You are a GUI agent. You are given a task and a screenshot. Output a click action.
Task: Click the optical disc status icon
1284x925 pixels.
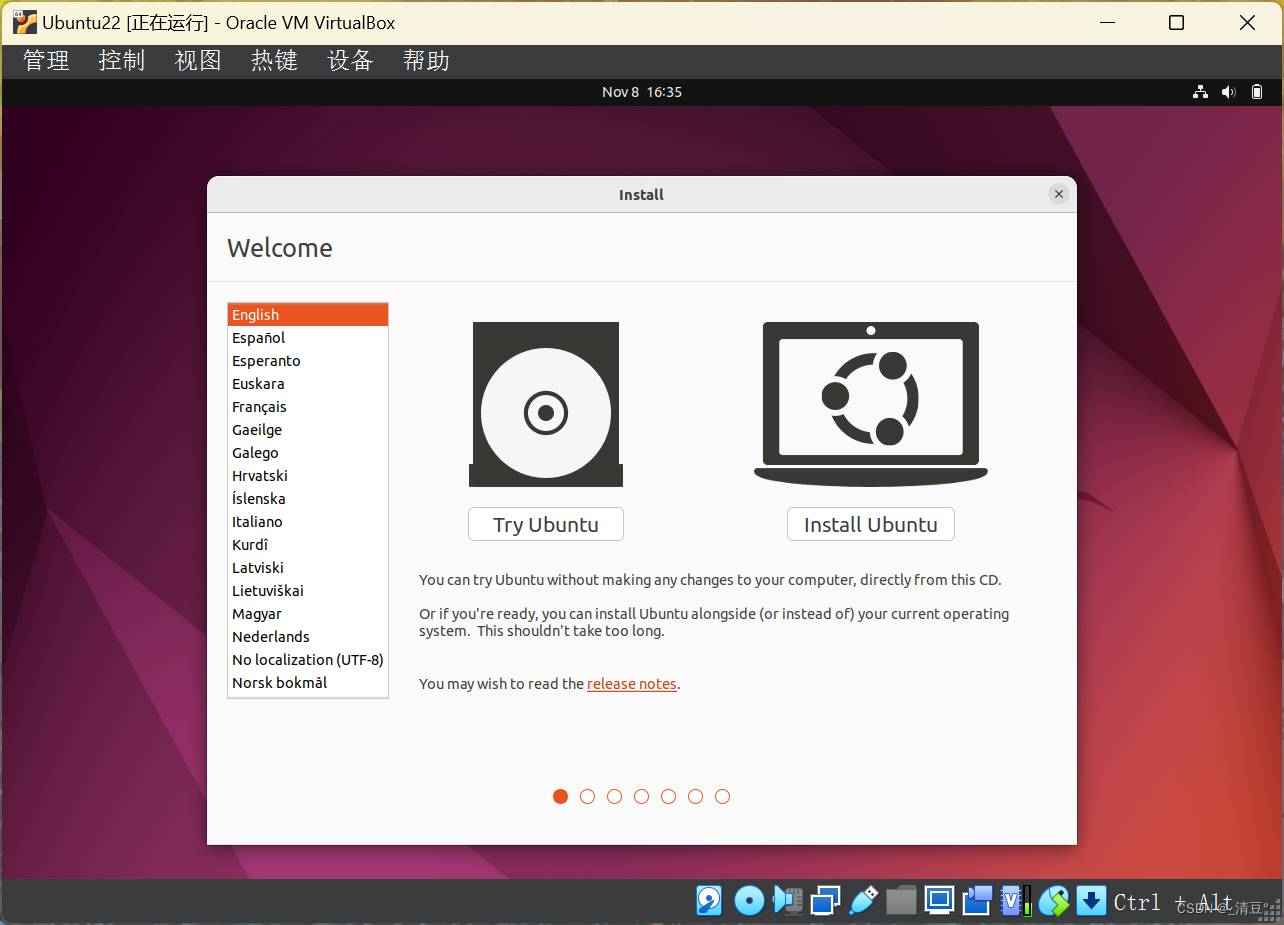click(x=749, y=901)
